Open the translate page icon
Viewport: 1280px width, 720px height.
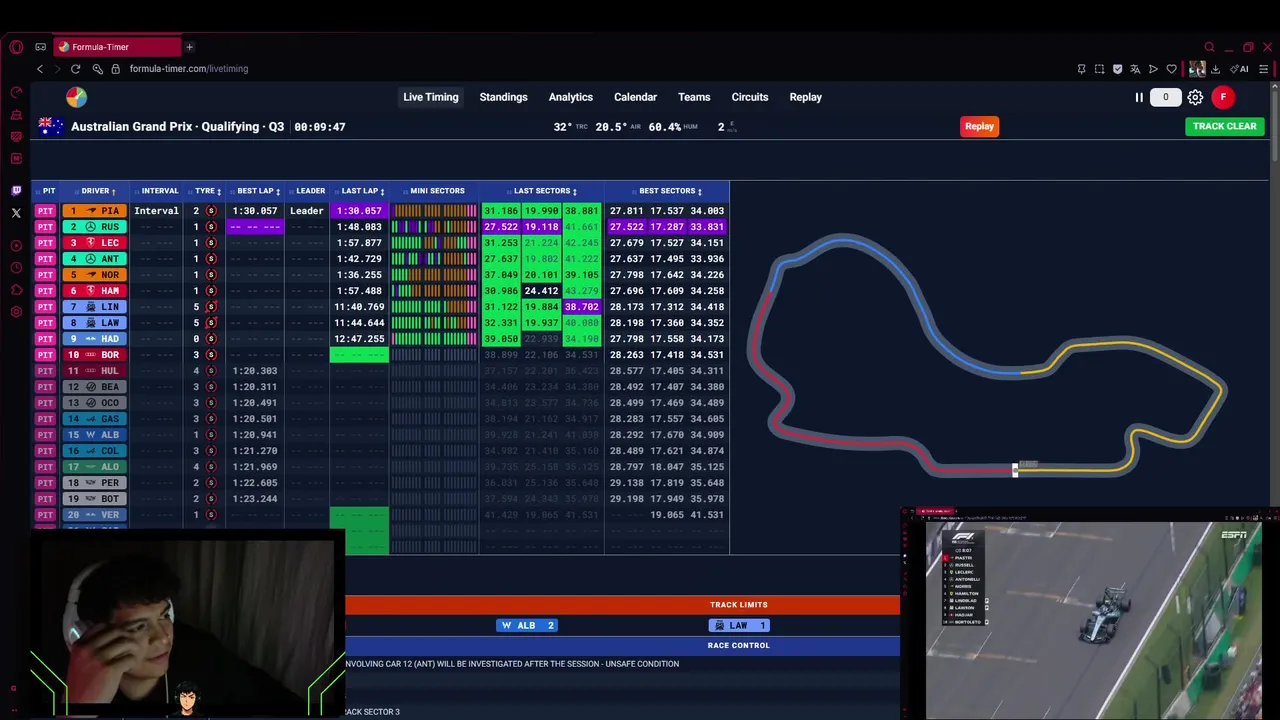(x=1135, y=69)
